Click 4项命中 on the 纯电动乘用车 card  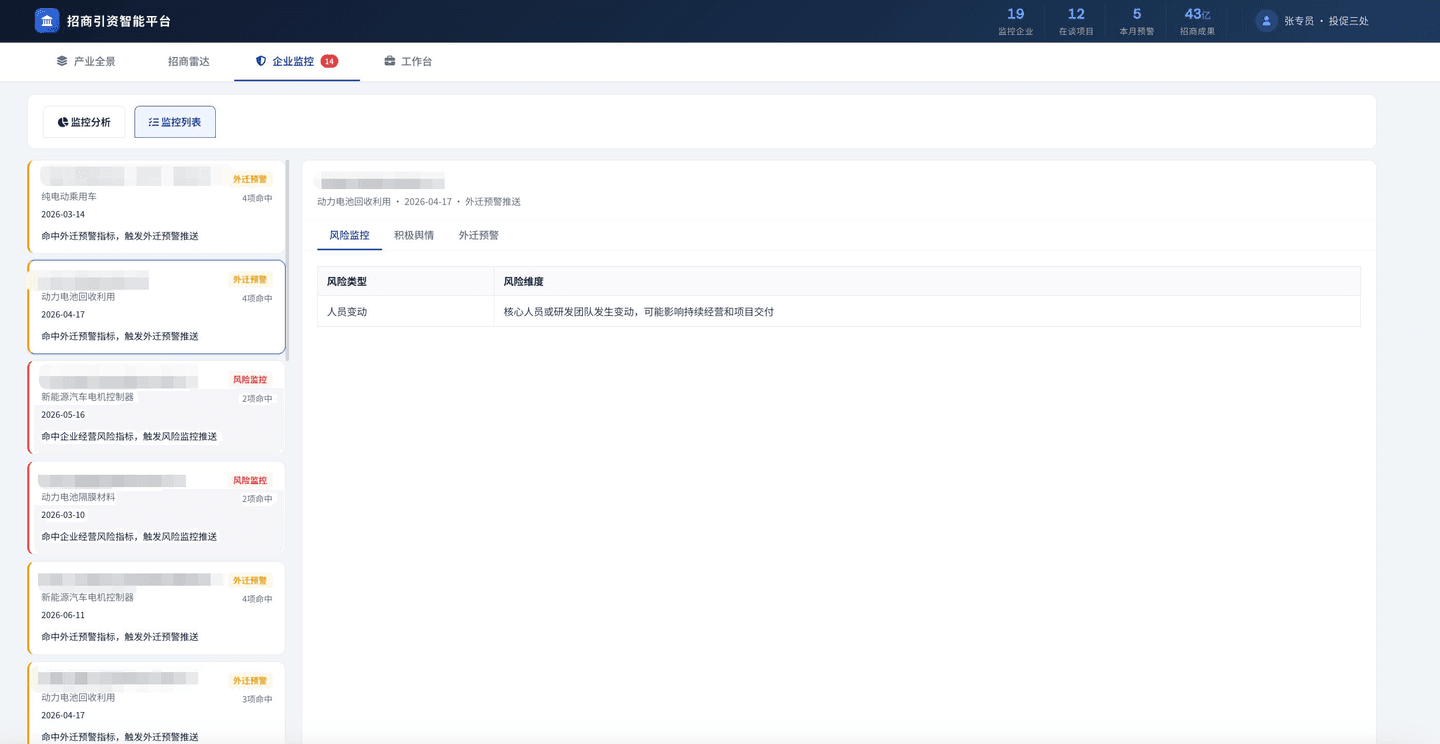(257, 198)
